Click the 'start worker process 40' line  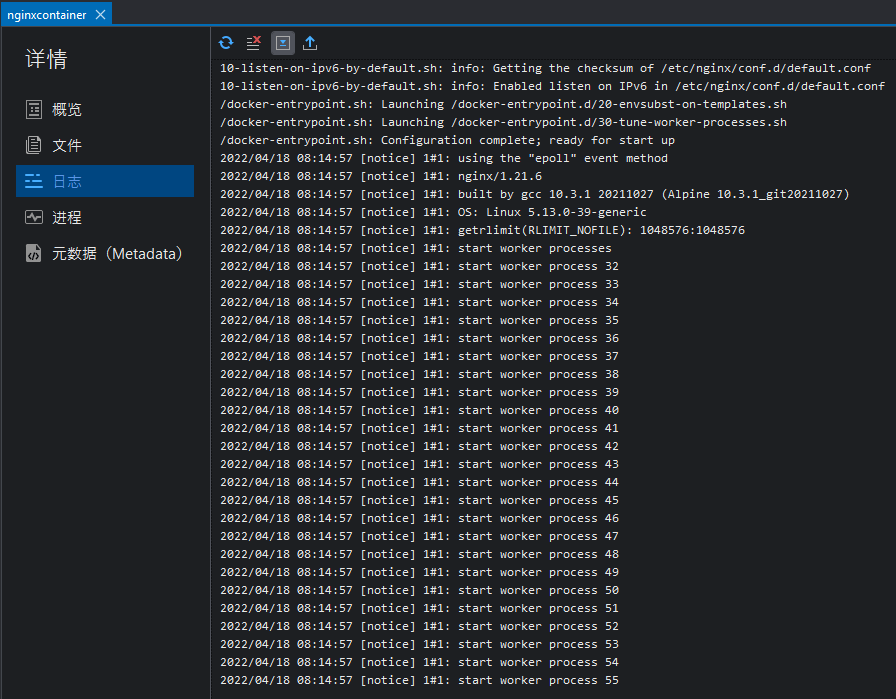[x=419, y=410]
